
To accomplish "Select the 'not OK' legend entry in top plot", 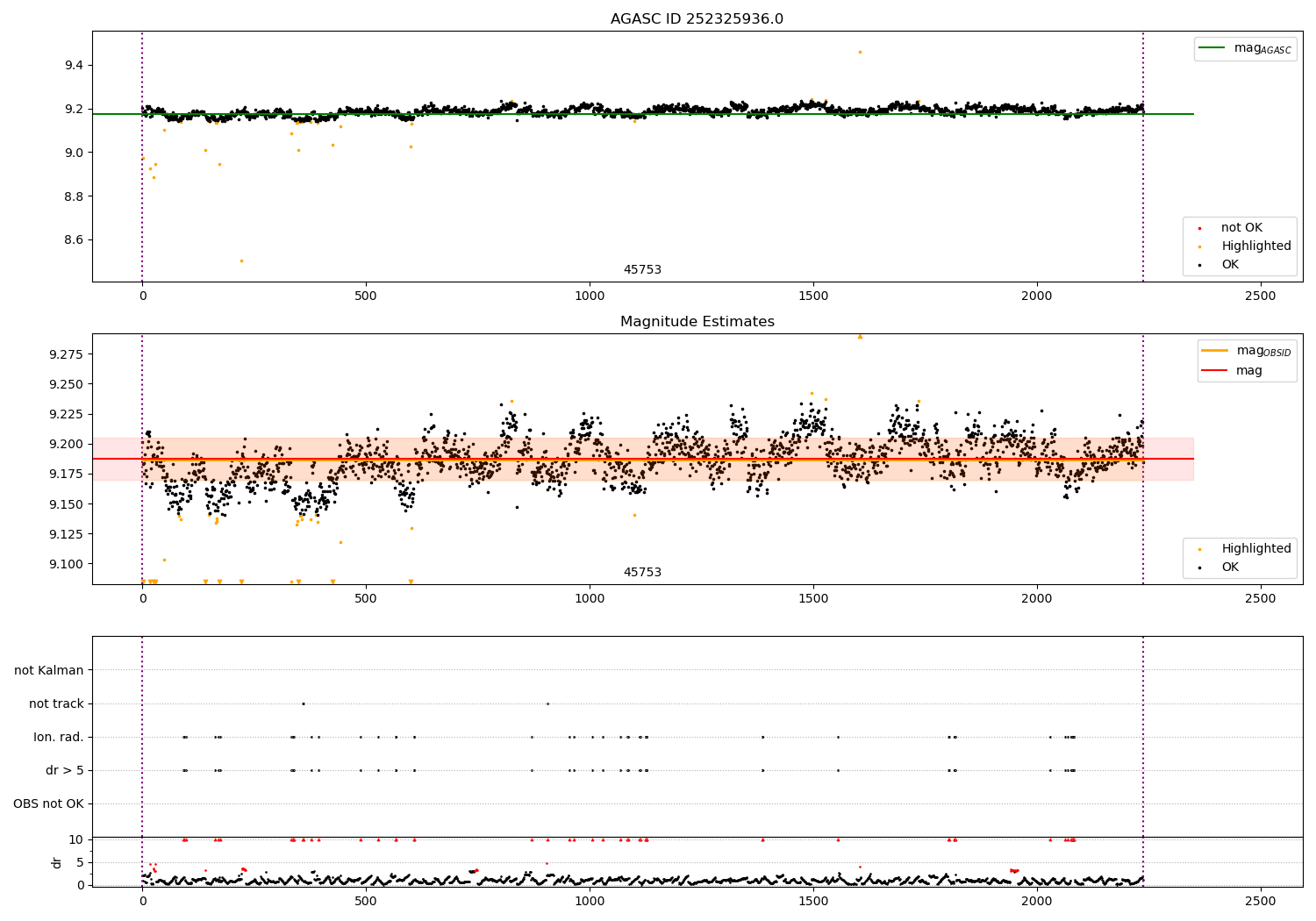I will click(x=1241, y=228).
